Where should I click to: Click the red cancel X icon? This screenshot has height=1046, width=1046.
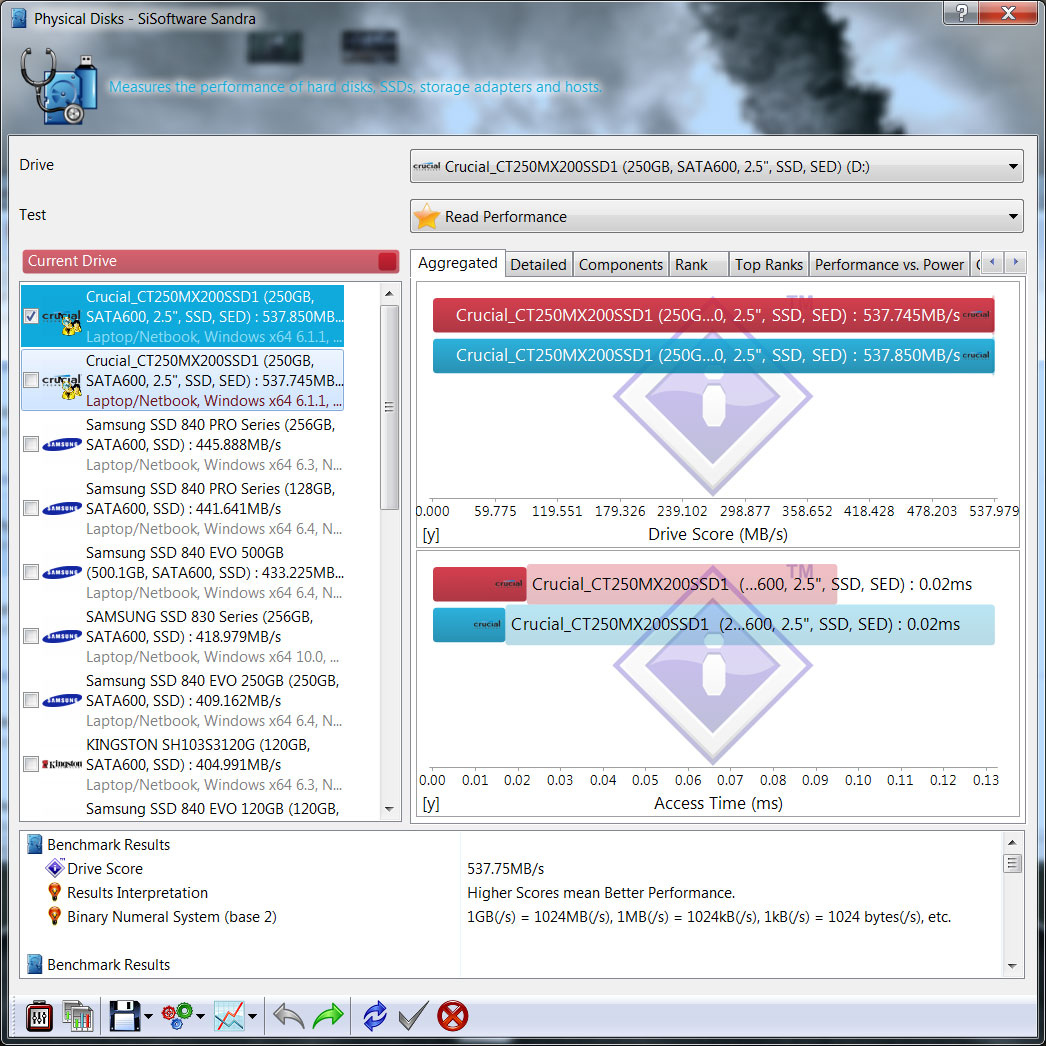coord(452,1016)
